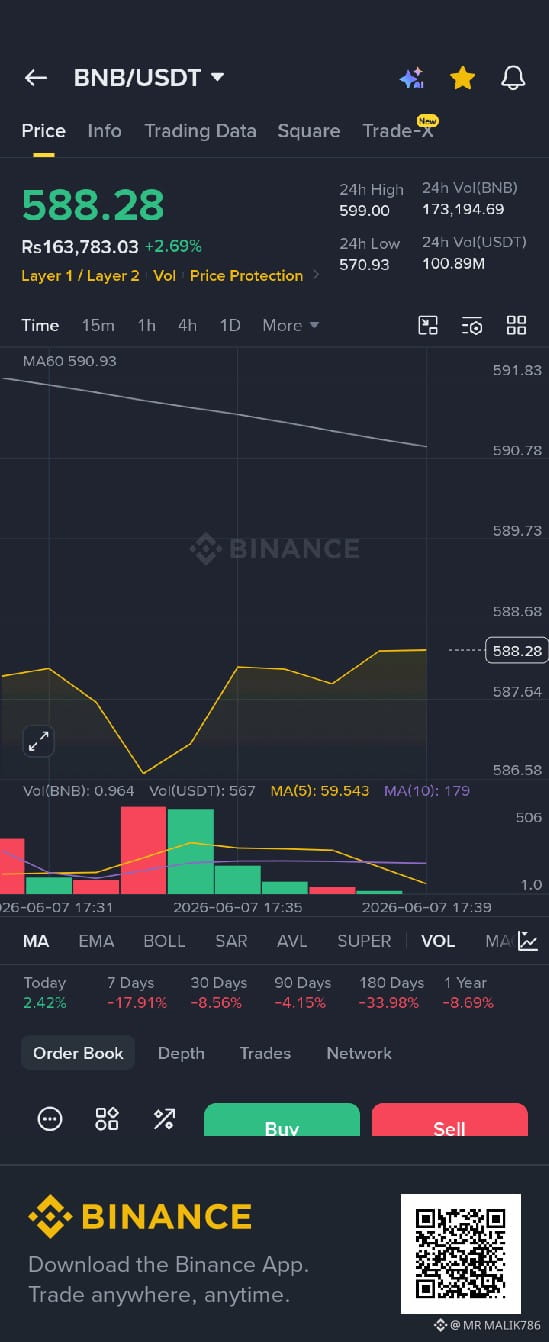
Task: Open chart indicator settings icon
Action: (472, 325)
